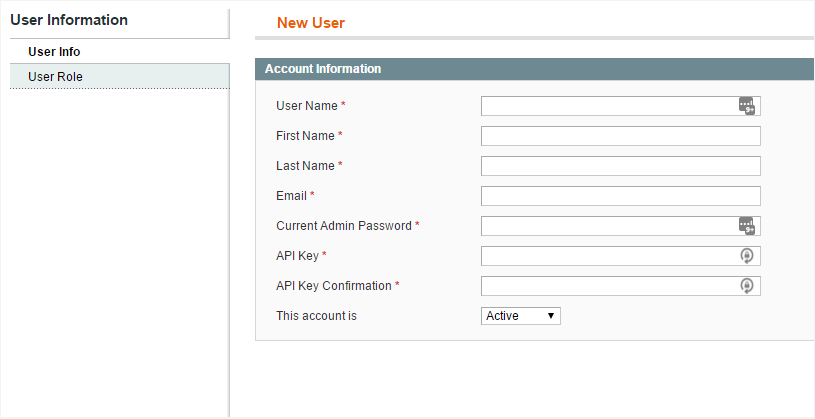
Task: Click password manager icon in Current Admin Password field
Action: [747, 226]
